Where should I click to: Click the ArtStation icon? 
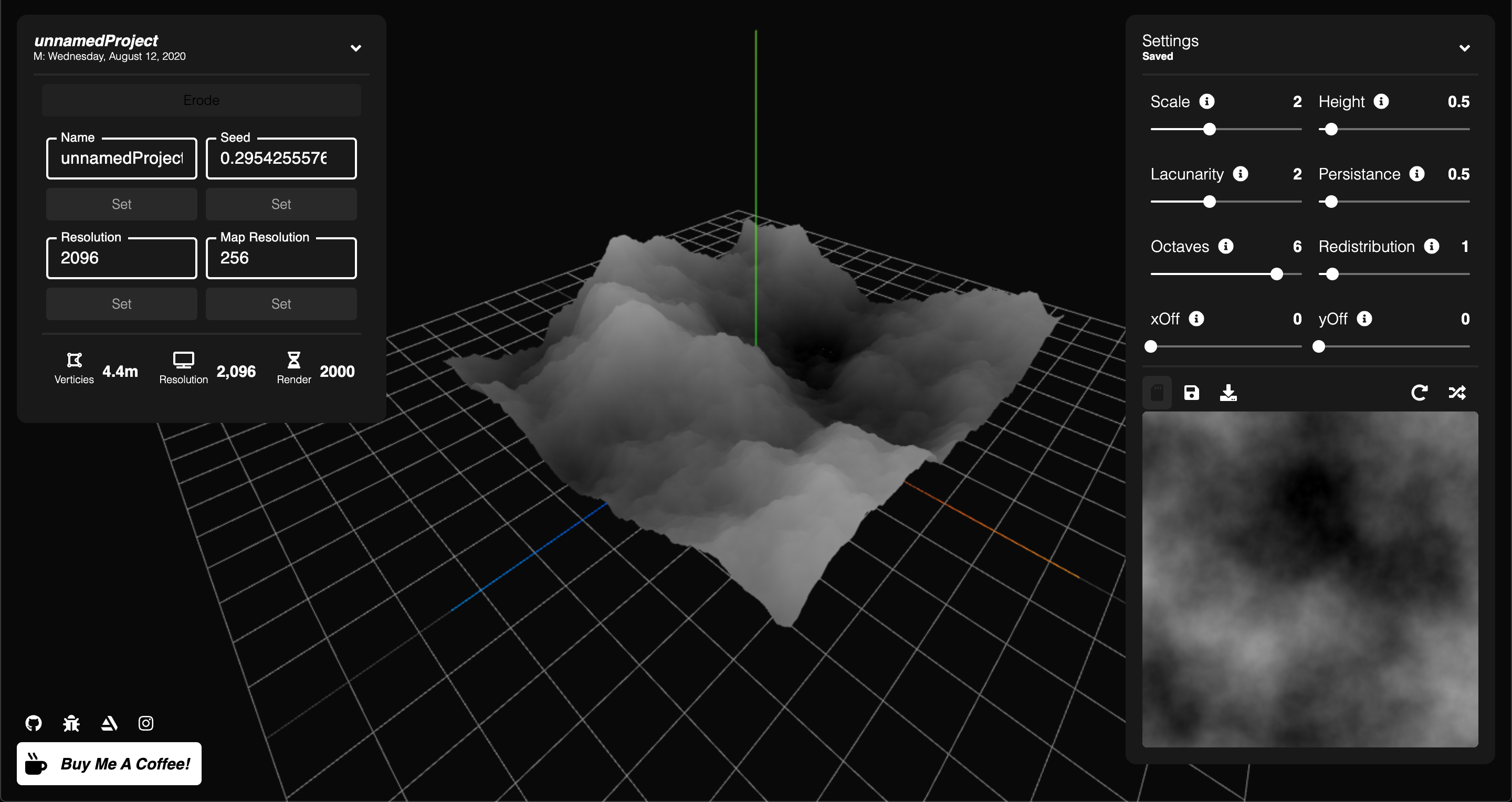(109, 723)
